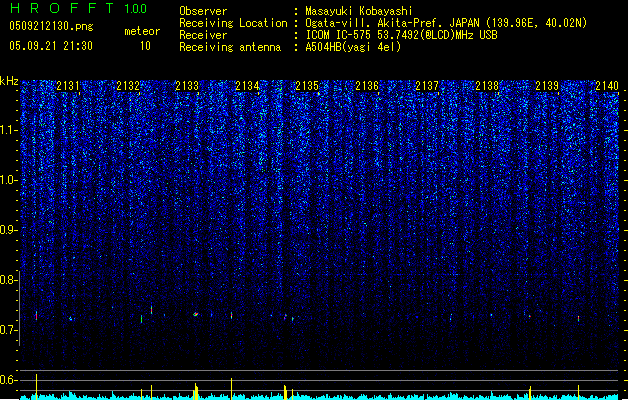Click the Receiving Location label
The height and width of the screenshot is (400, 629).
(233, 23)
